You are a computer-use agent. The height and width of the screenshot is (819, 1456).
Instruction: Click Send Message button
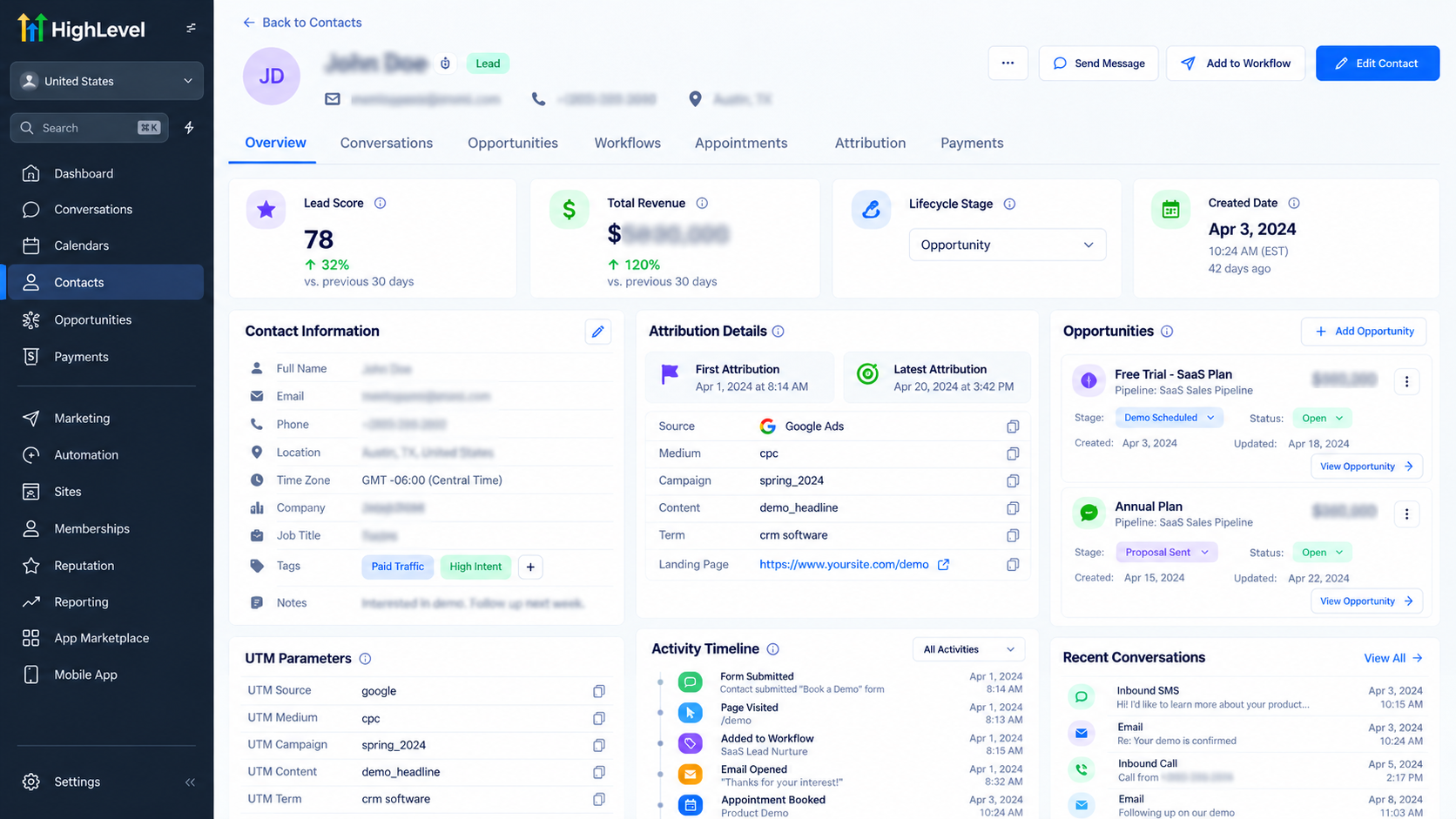click(1098, 63)
